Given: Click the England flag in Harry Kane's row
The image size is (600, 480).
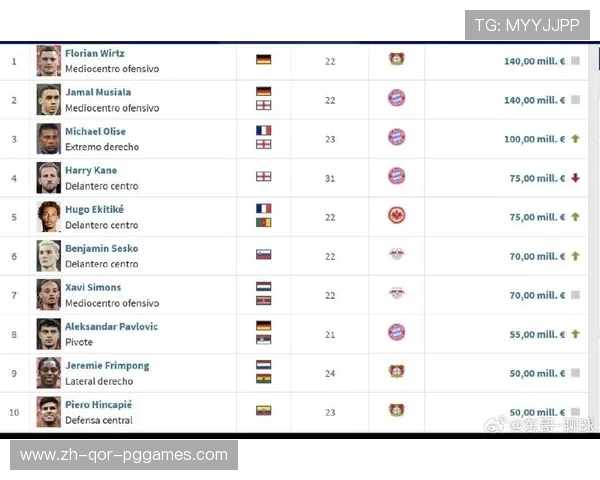Looking at the screenshot, I should pyautogui.click(x=263, y=177).
